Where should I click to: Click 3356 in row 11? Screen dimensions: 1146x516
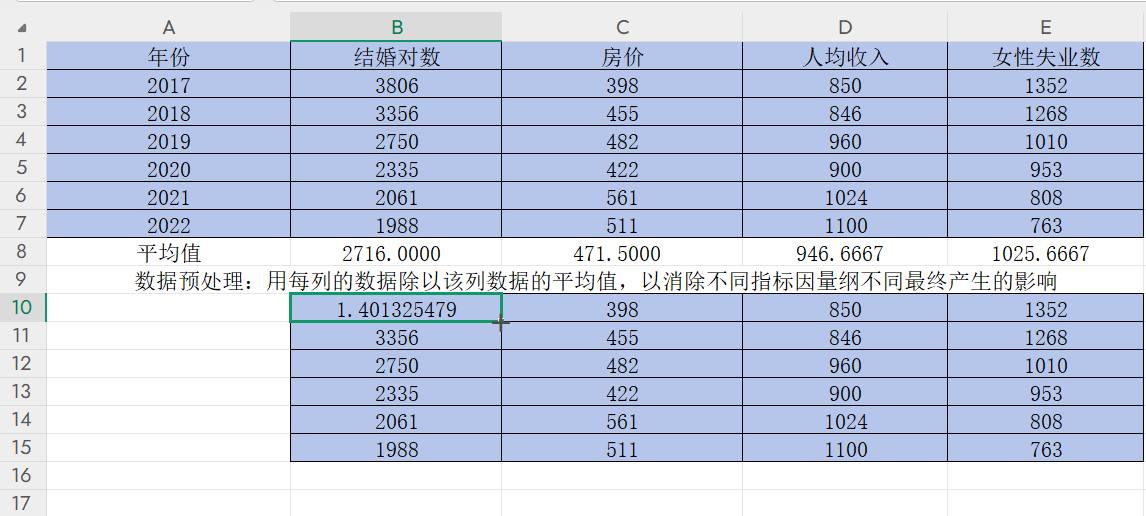(x=396, y=337)
